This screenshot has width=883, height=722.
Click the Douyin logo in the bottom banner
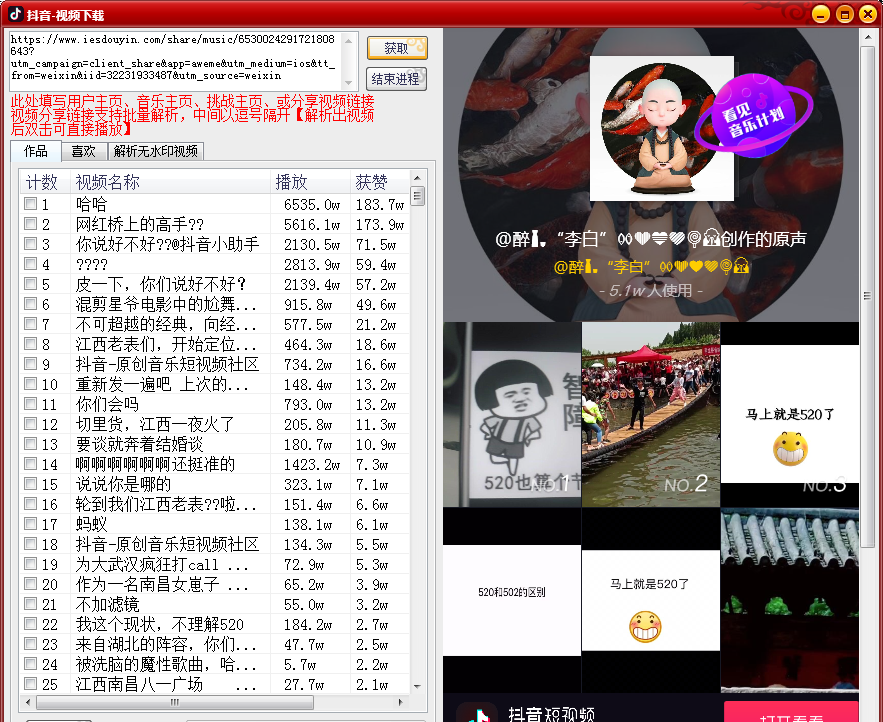pos(477,712)
